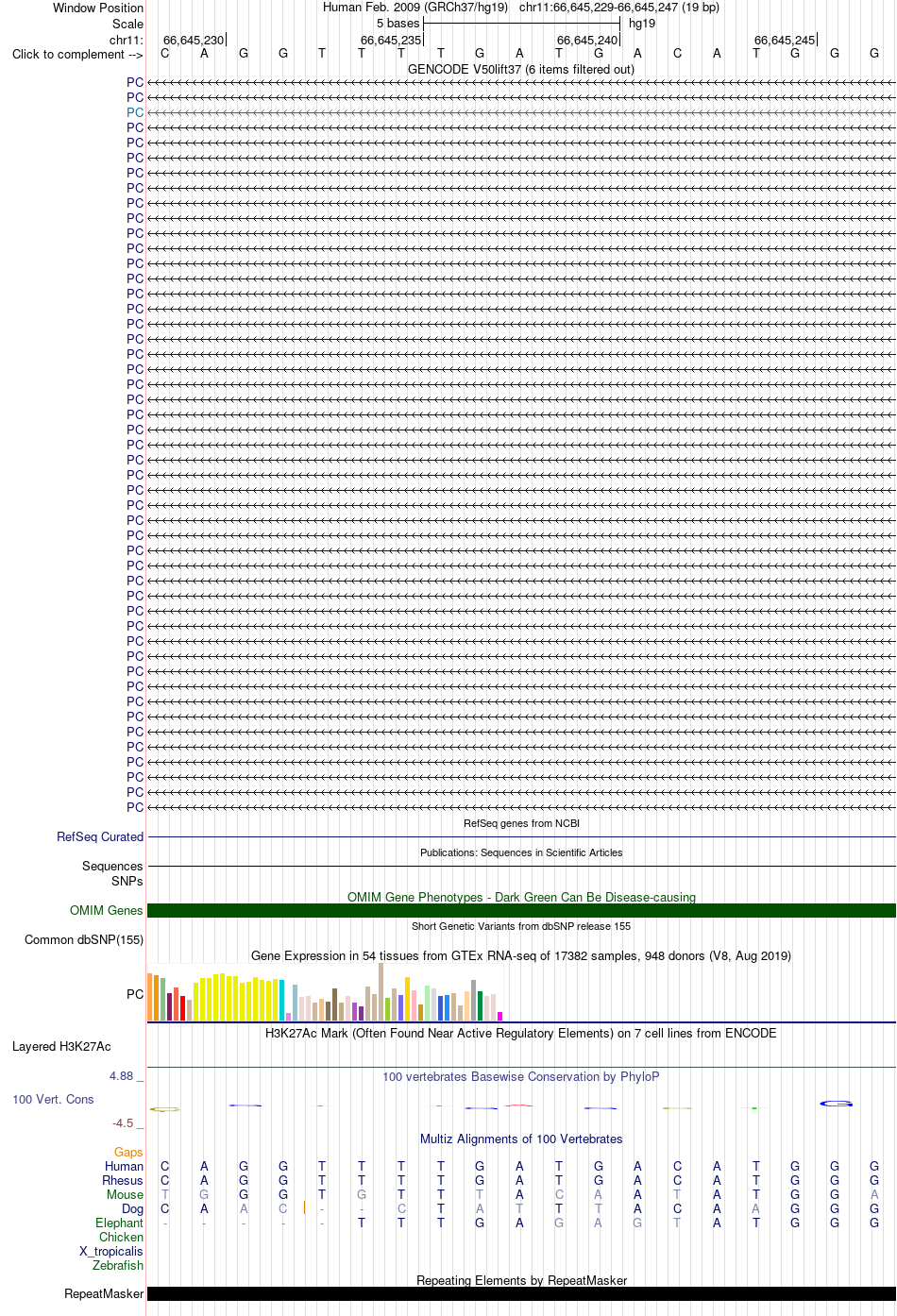Click the 'Common dbSNP(155)' track label
Viewport: 897px width, 1316px height.
click(x=84, y=939)
